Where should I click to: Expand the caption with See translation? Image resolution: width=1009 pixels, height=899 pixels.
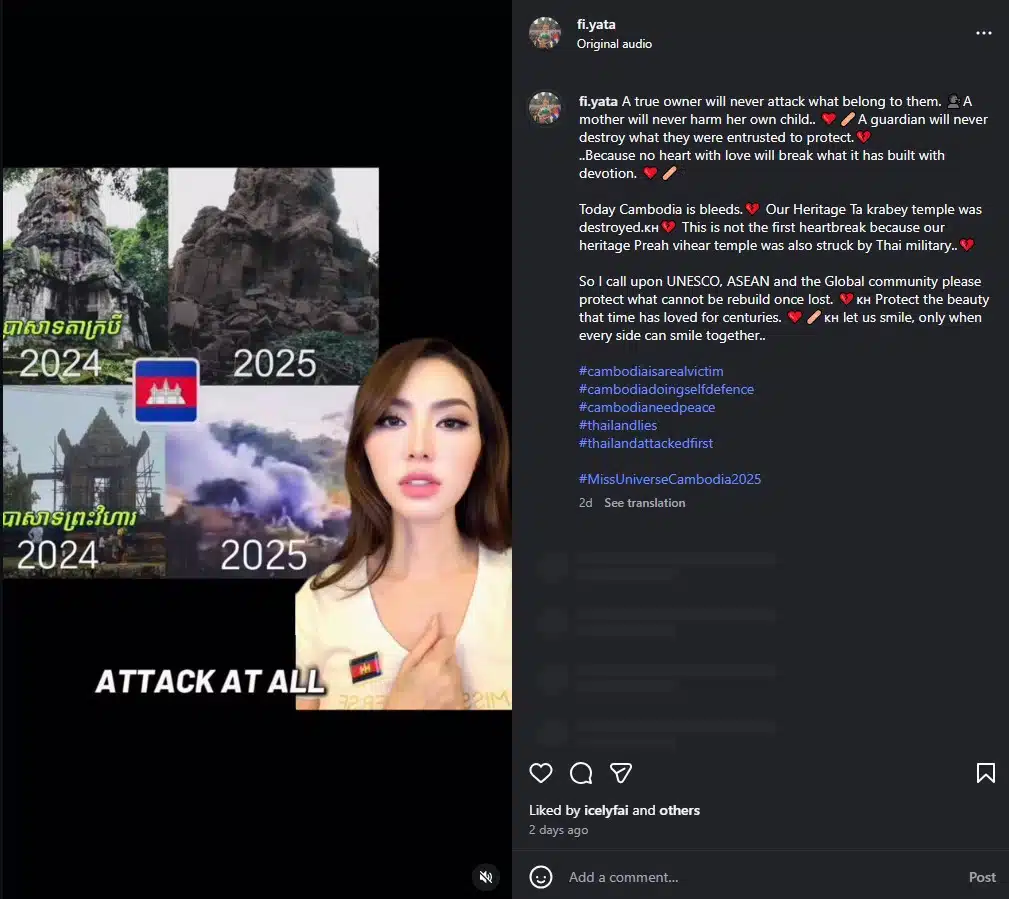[x=644, y=502]
